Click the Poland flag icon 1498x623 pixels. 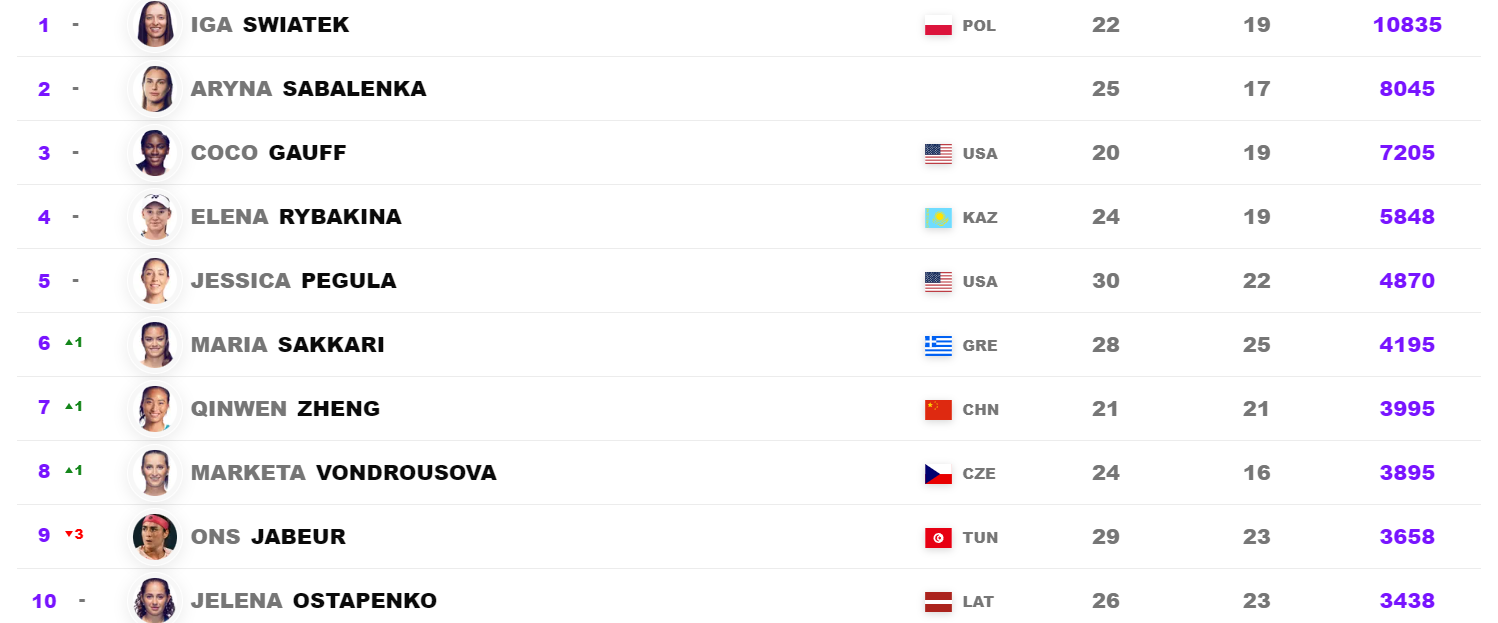[938, 26]
